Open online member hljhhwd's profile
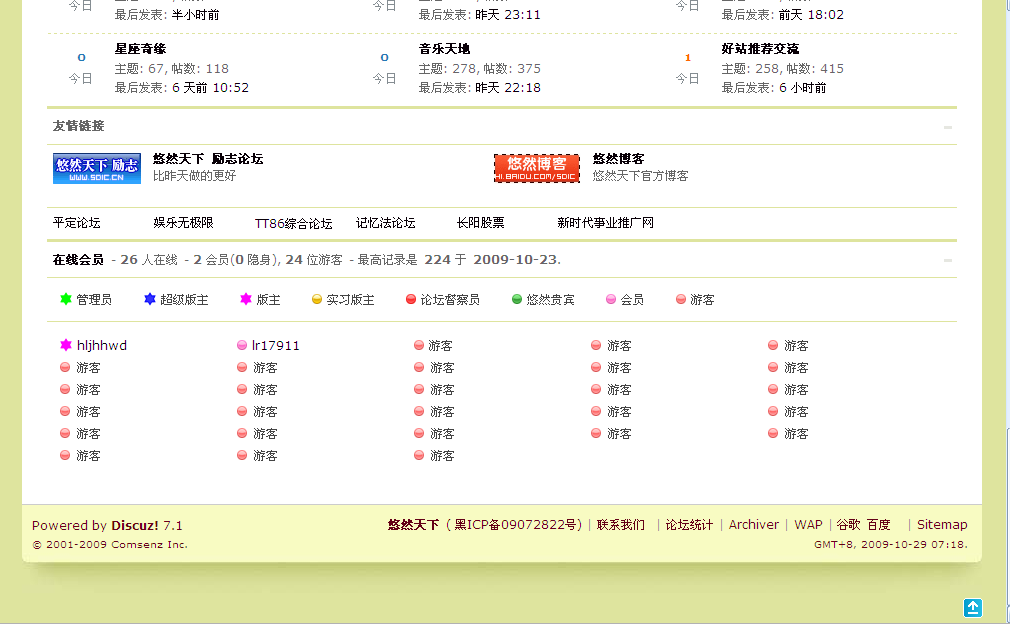Viewport: 1010px width, 624px height. click(102, 345)
